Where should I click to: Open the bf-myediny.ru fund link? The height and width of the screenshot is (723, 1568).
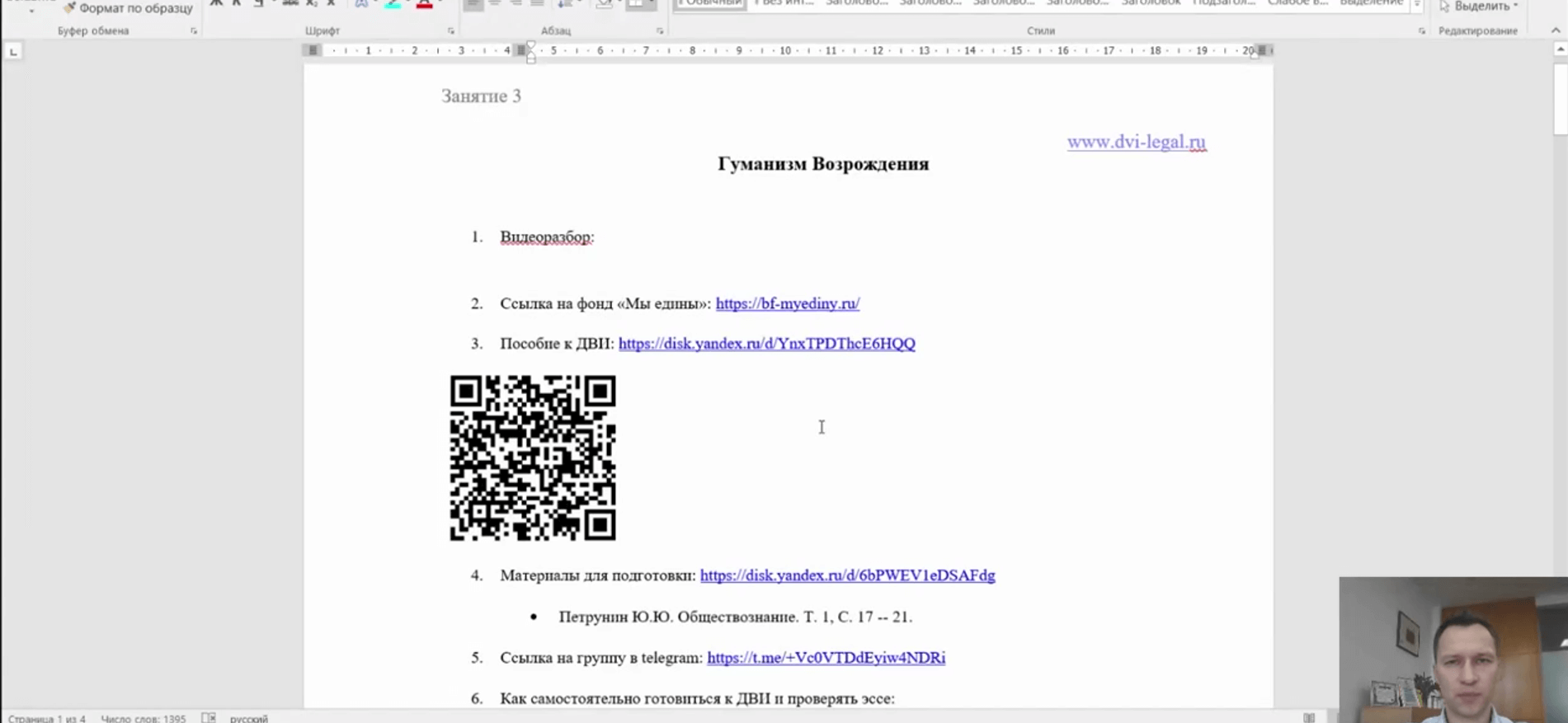point(788,303)
